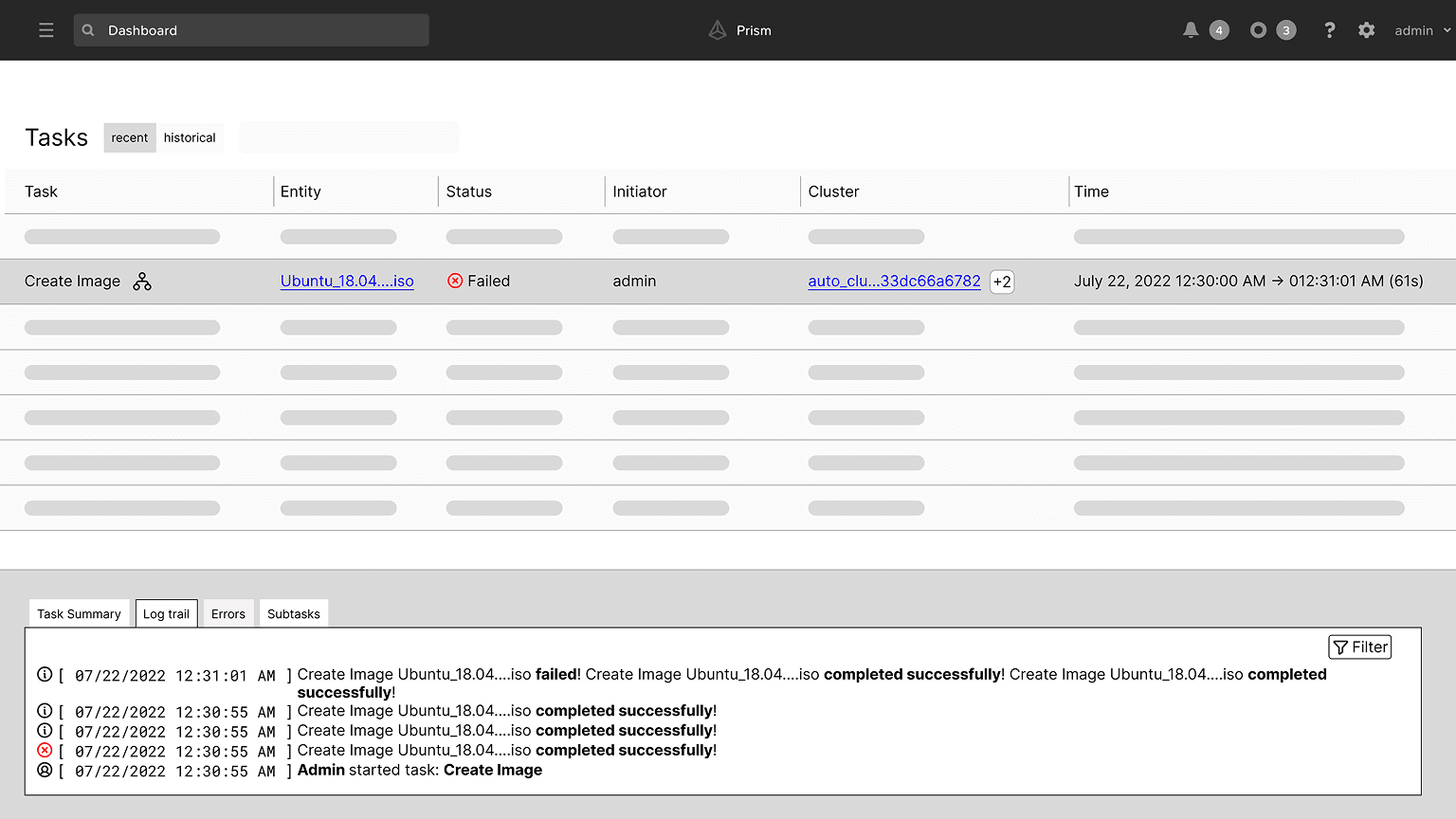Switch to historical tasks view

(190, 137)
